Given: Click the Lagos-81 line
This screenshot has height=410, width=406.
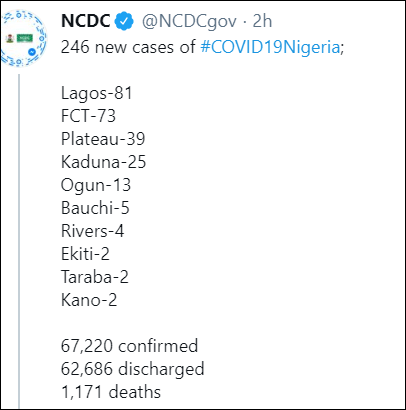Looking at the screenshot, I should click(x=97, y=93).
